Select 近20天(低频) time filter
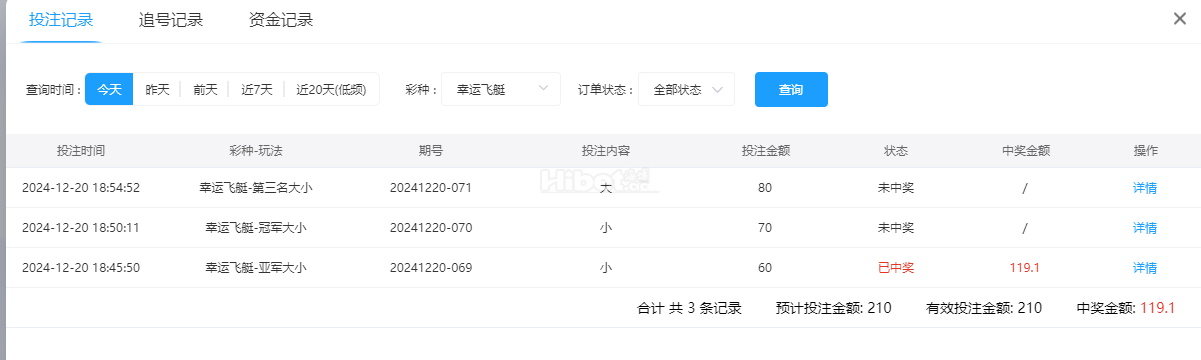Screen dimensions: 1201x360 point(332,89)
